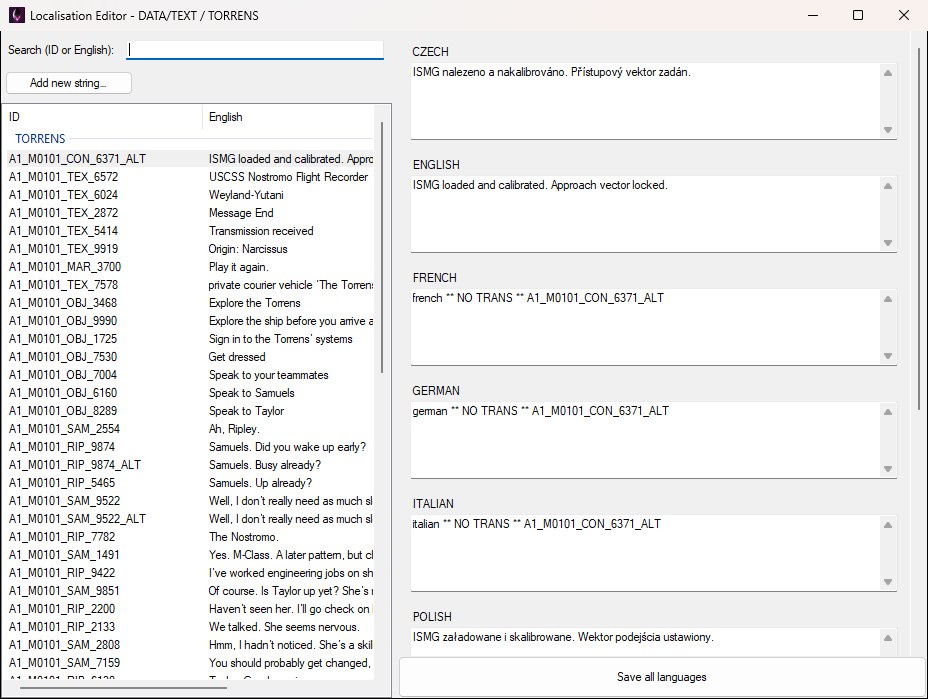928x699 pixels.
Task: Select row A1_M0101_SAM_9522_ALT
Action: coord(189,518)
